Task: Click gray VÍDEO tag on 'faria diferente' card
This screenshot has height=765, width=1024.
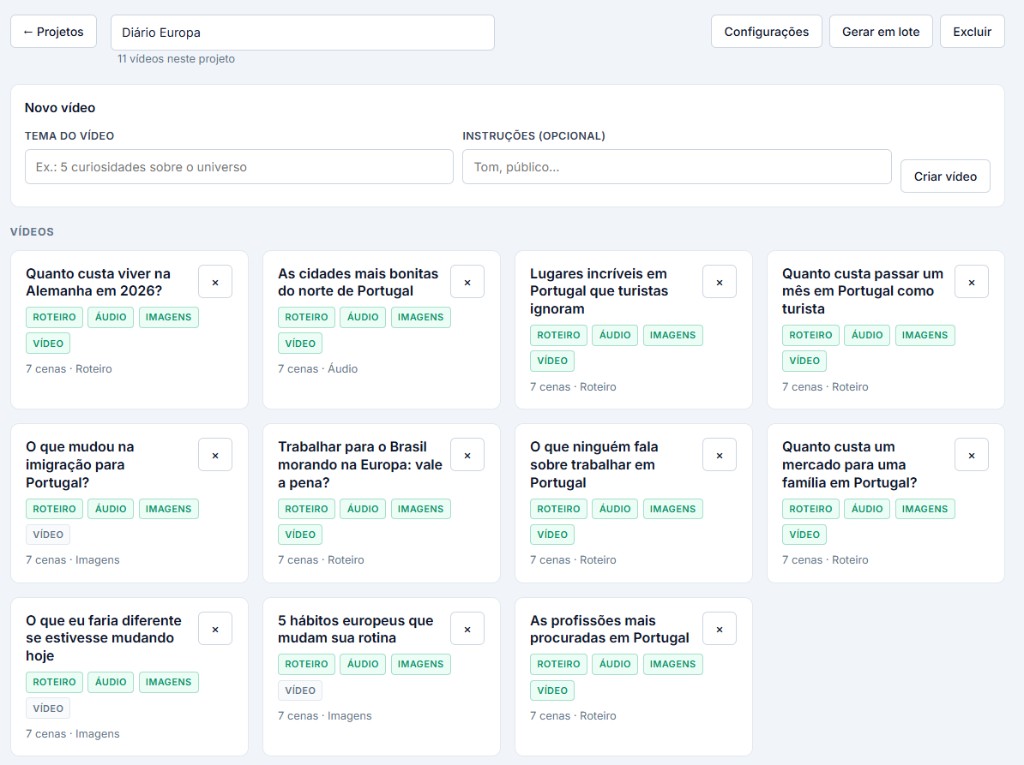Action: [48, 708]
